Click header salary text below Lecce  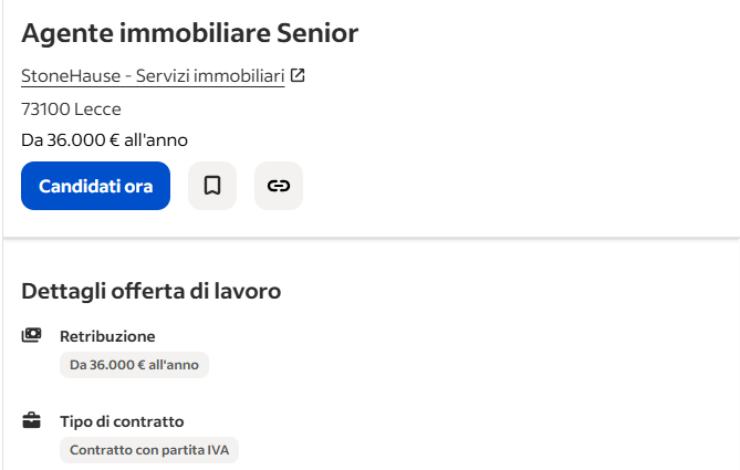(104, 140)
